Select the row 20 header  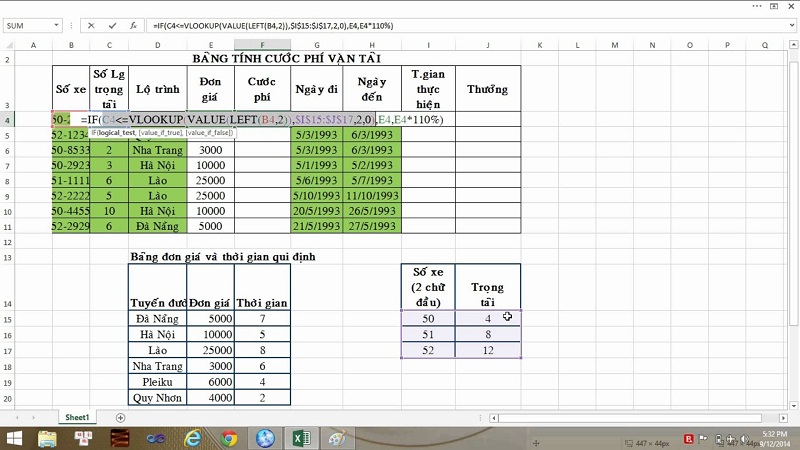pyautogui.click(x=7, y=398)
